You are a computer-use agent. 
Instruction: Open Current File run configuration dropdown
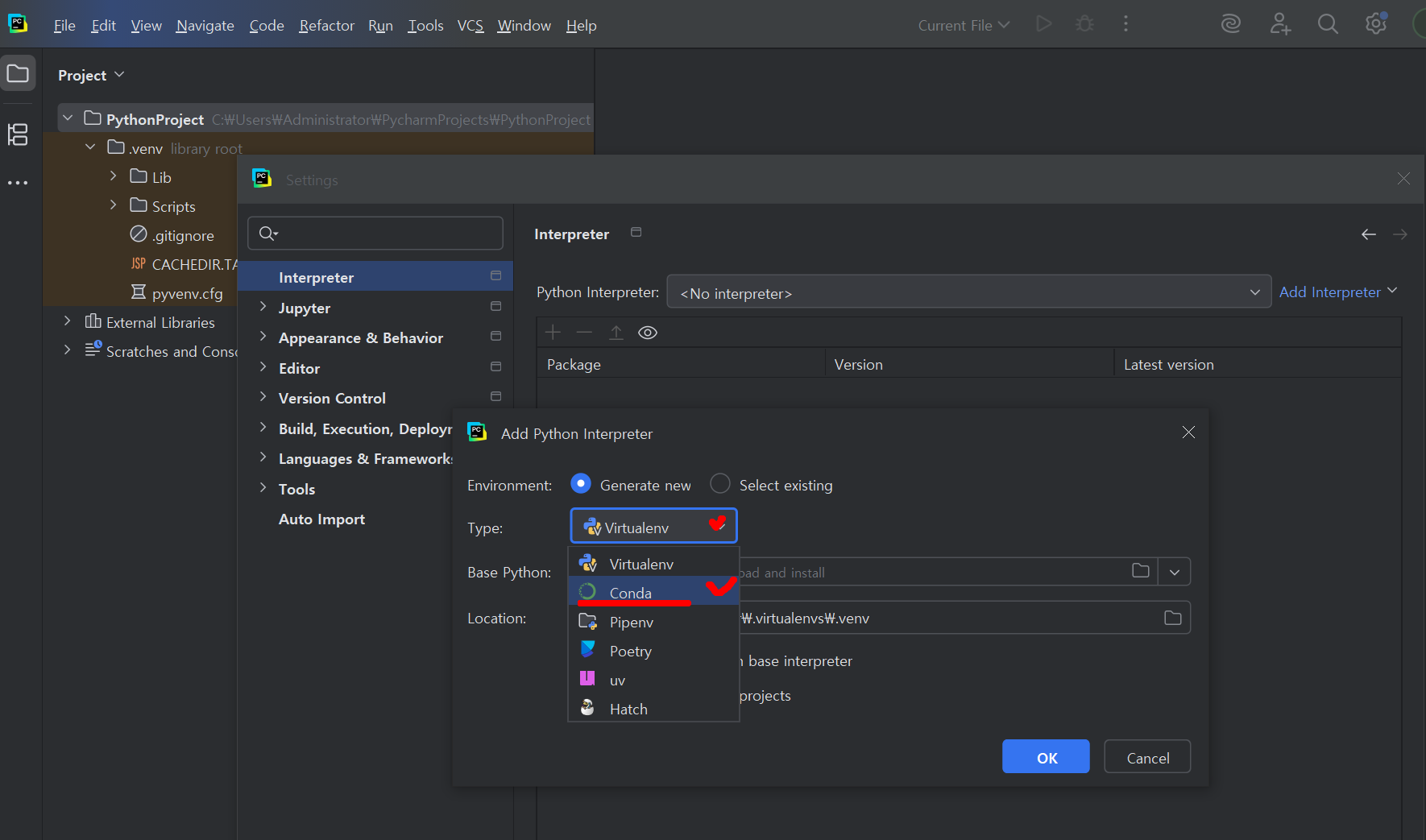(964, 25)
